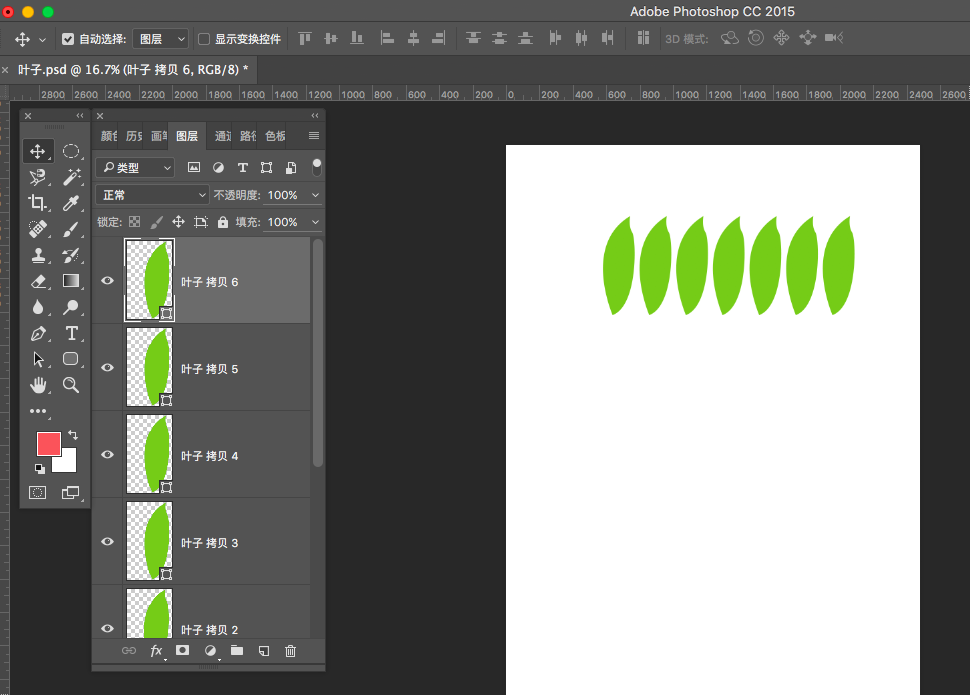Image resolution: width=970 pixels, height=695 pixels.
Task: Open the opacity slider dropdown arrow
Action: [315, 195]
